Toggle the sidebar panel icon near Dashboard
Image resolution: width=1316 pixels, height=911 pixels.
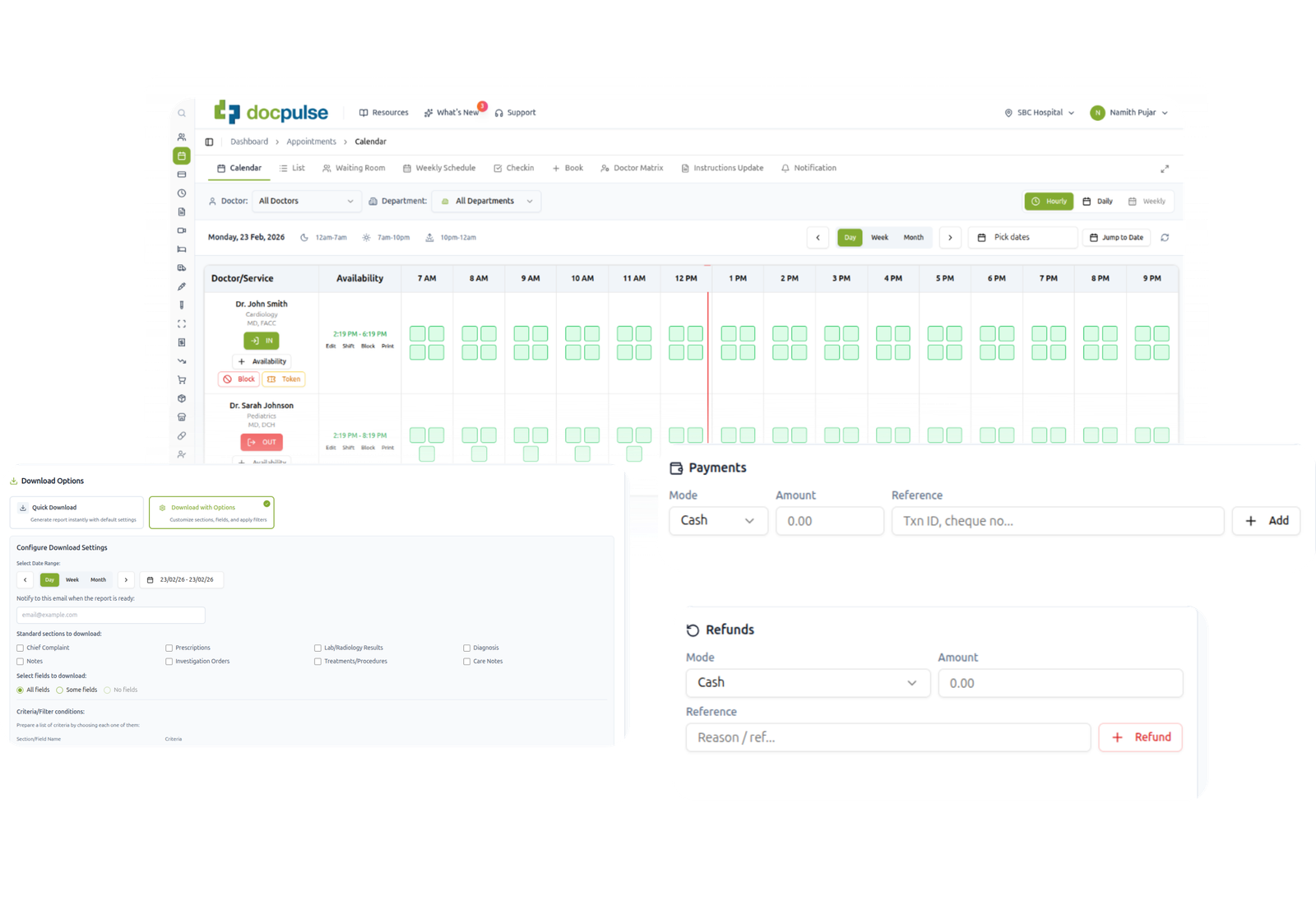tap(209, 142)
